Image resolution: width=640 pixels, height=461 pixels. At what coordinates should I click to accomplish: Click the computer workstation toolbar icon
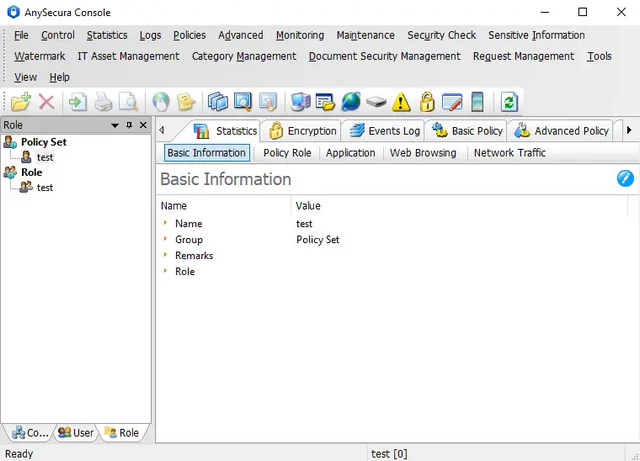point(300,102)
